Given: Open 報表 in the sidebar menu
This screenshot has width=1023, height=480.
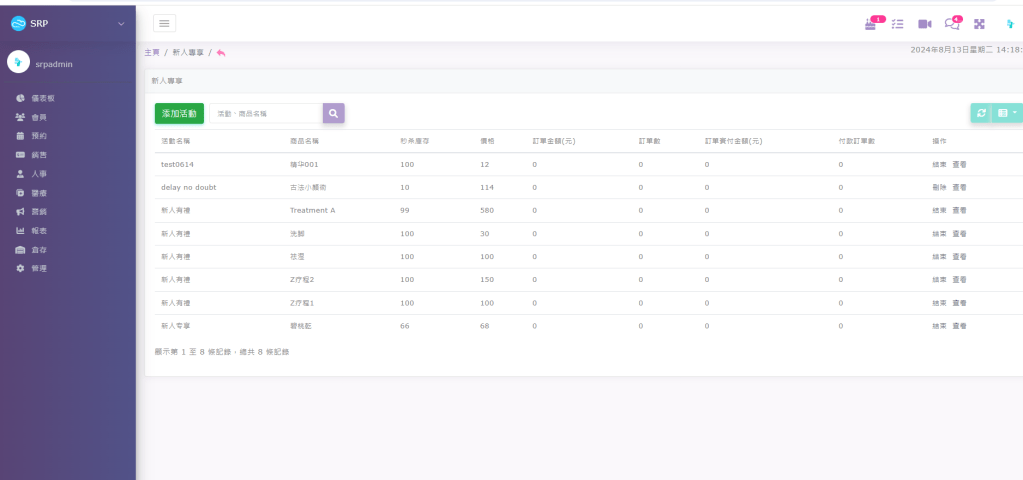Looking at the screenshot, I should click(39, 231).
